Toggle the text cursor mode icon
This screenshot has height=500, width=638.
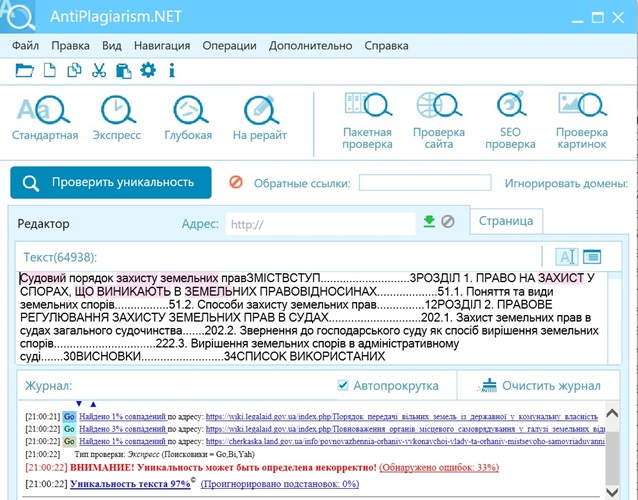click(567, 257)
